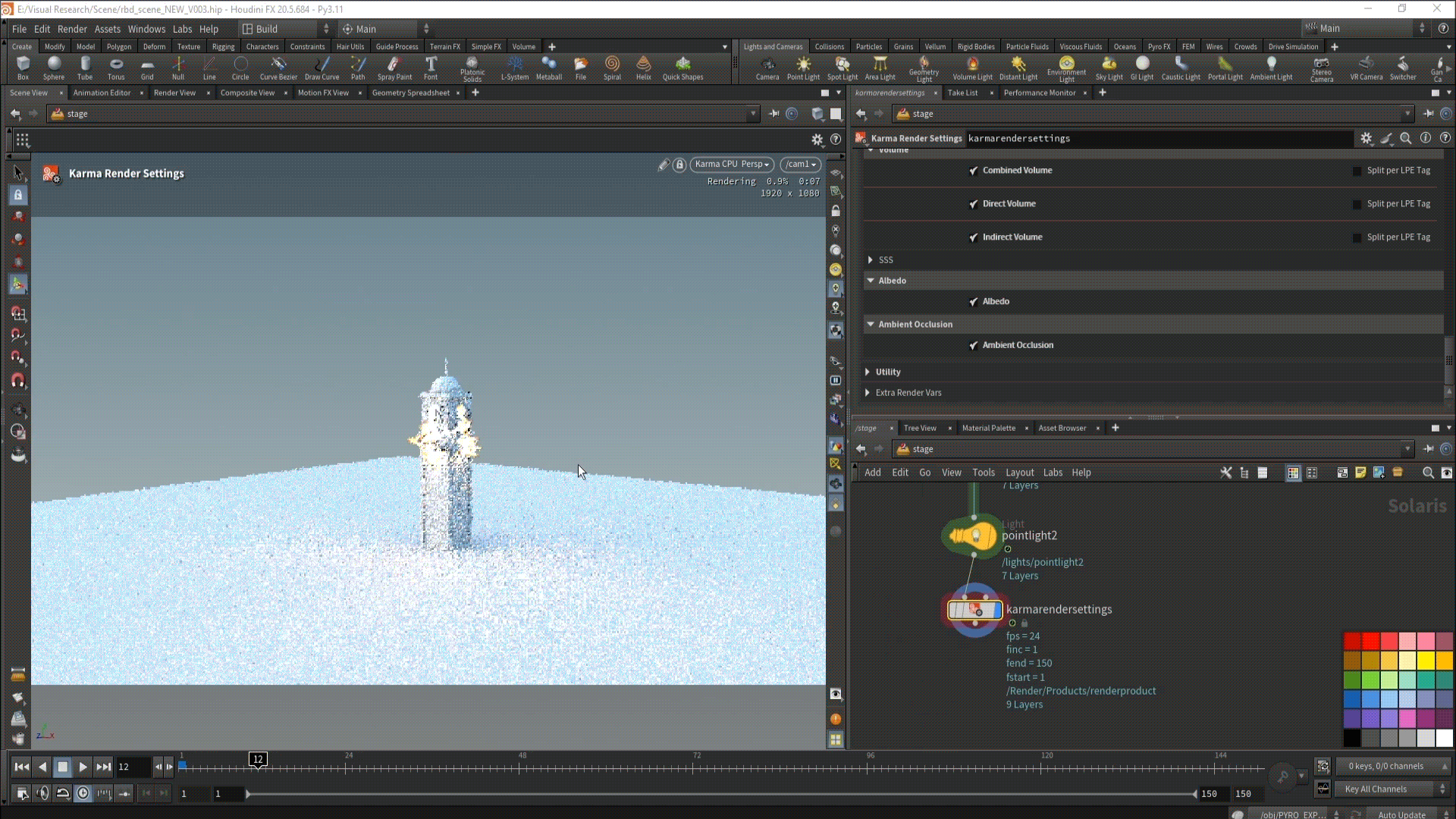
Task: Open the Layout menu in network editor
Action: point(1019,473)
